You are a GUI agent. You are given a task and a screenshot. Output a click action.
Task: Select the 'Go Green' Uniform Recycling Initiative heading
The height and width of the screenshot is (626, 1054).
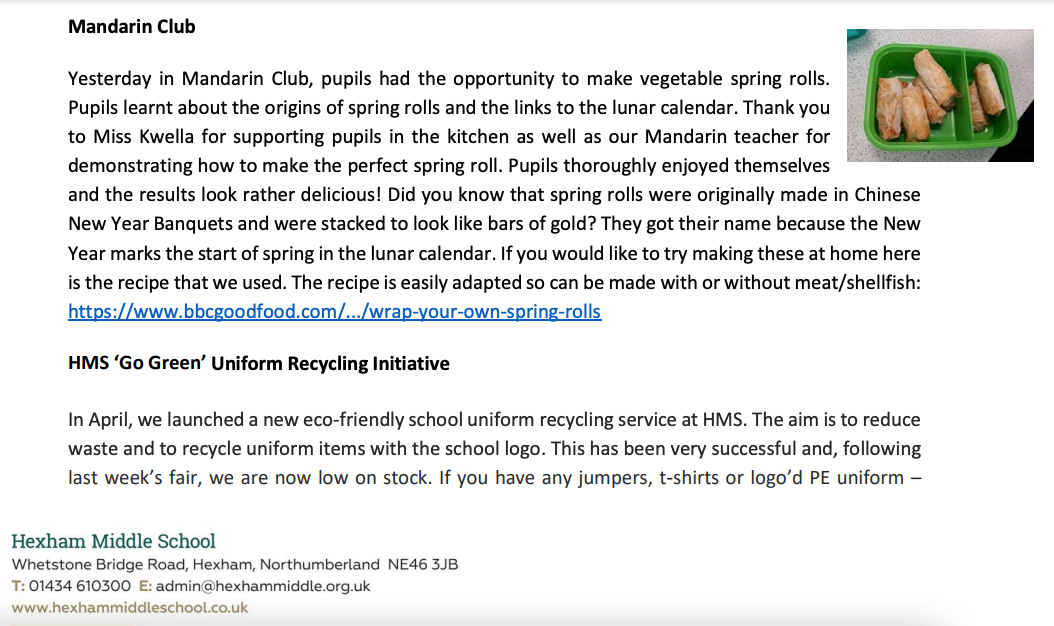point(258,363)
